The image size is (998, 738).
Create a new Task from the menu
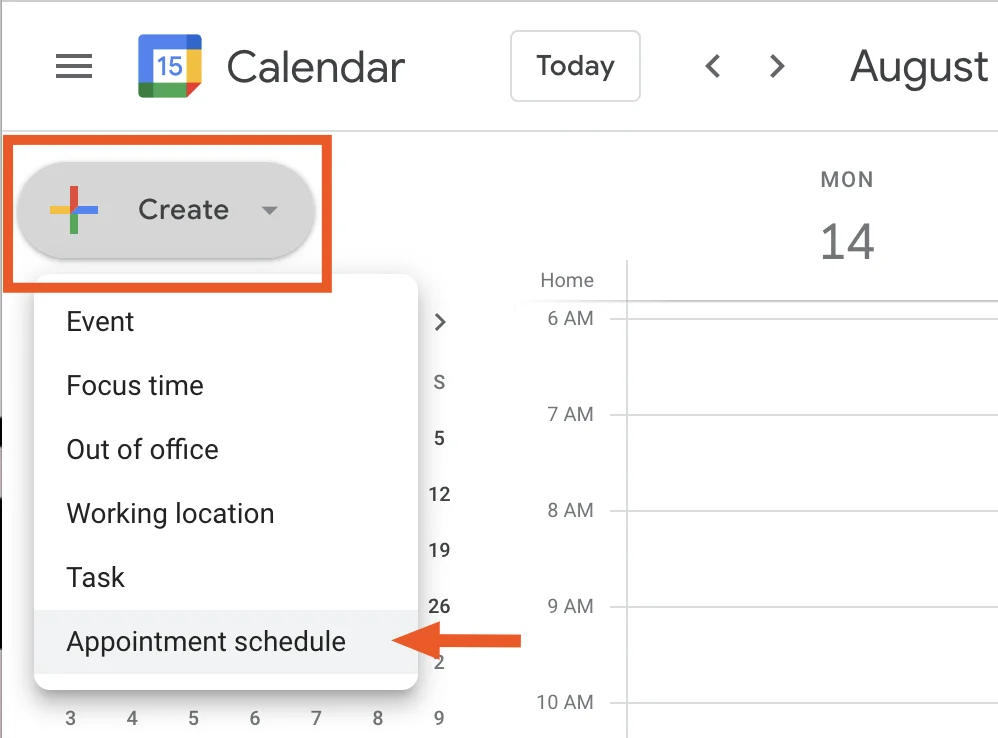[x=95, y=577]
